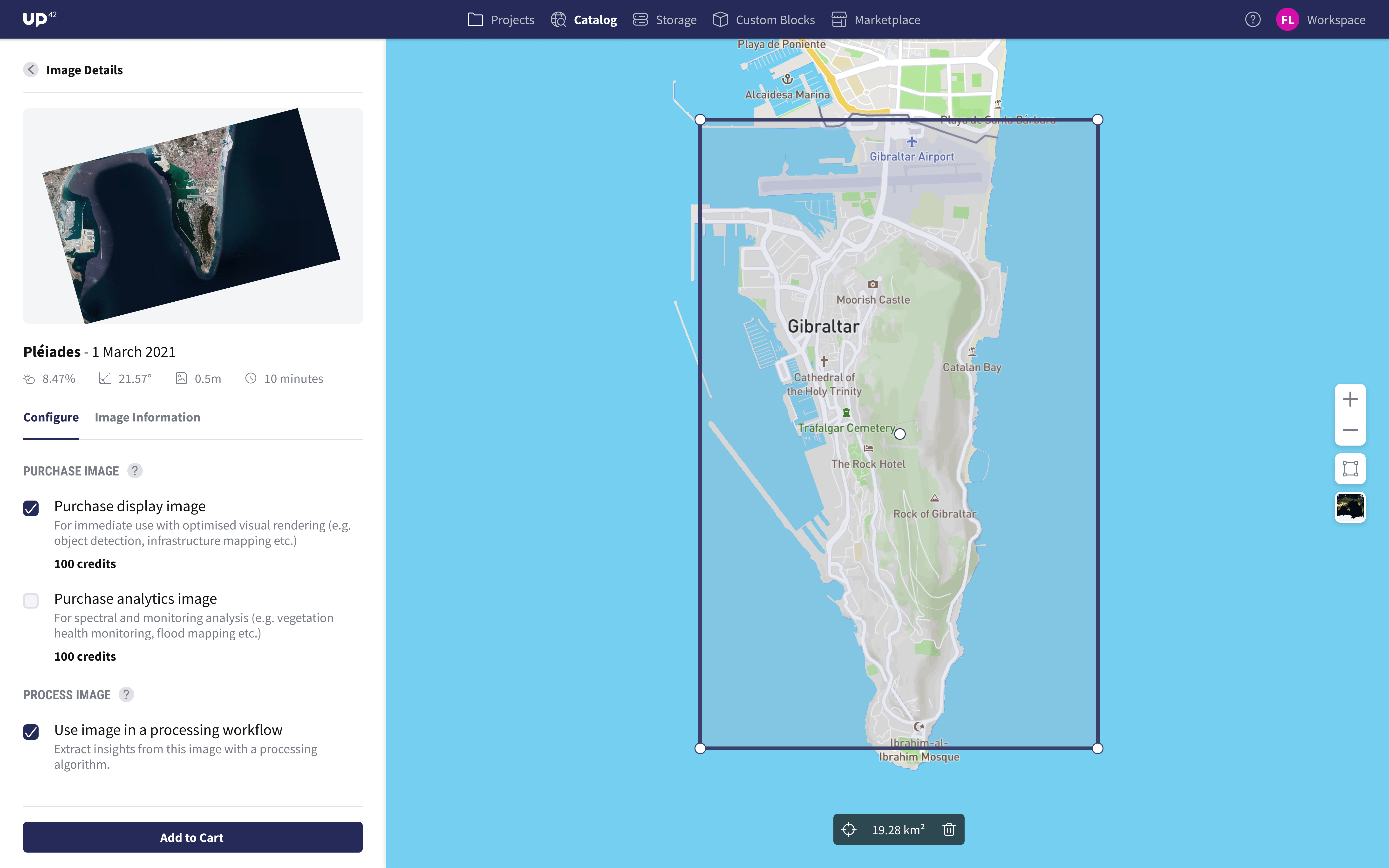Viewport: 1389px width, 868px height.
Task: Click the draw rectangle AOI tool
Action: coord(1350,468)
